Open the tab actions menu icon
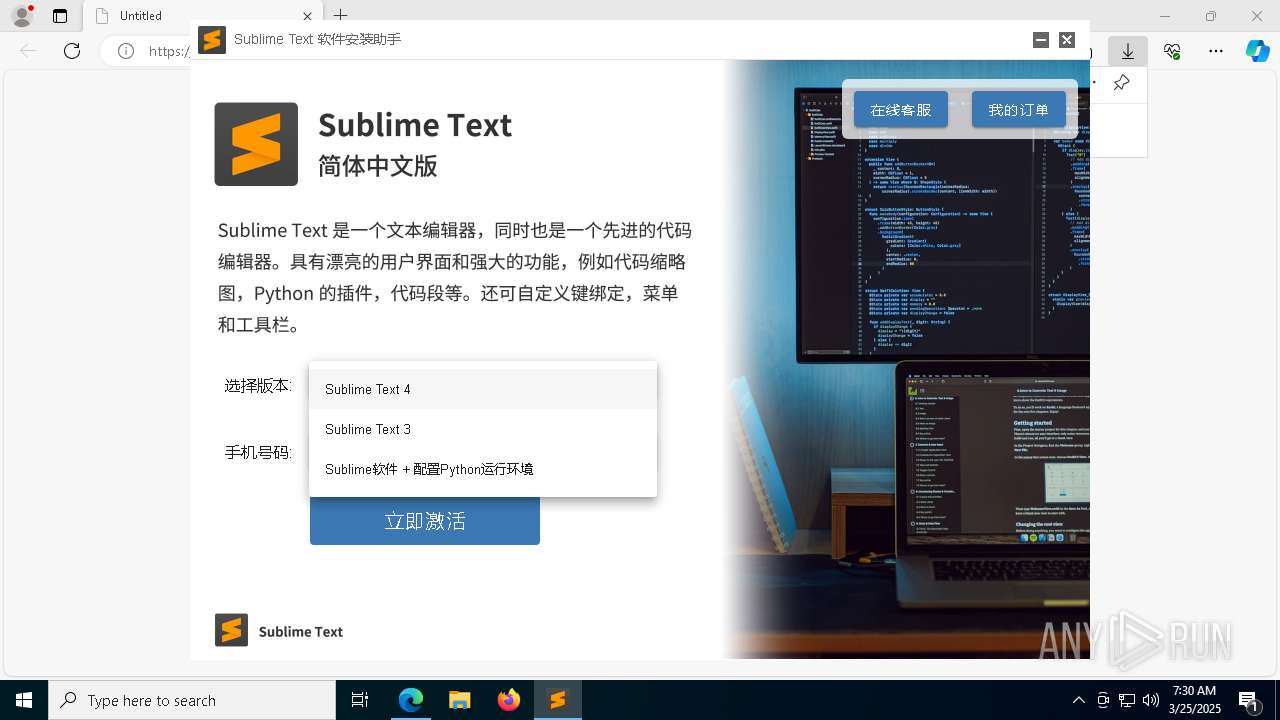 click(60, 16)
